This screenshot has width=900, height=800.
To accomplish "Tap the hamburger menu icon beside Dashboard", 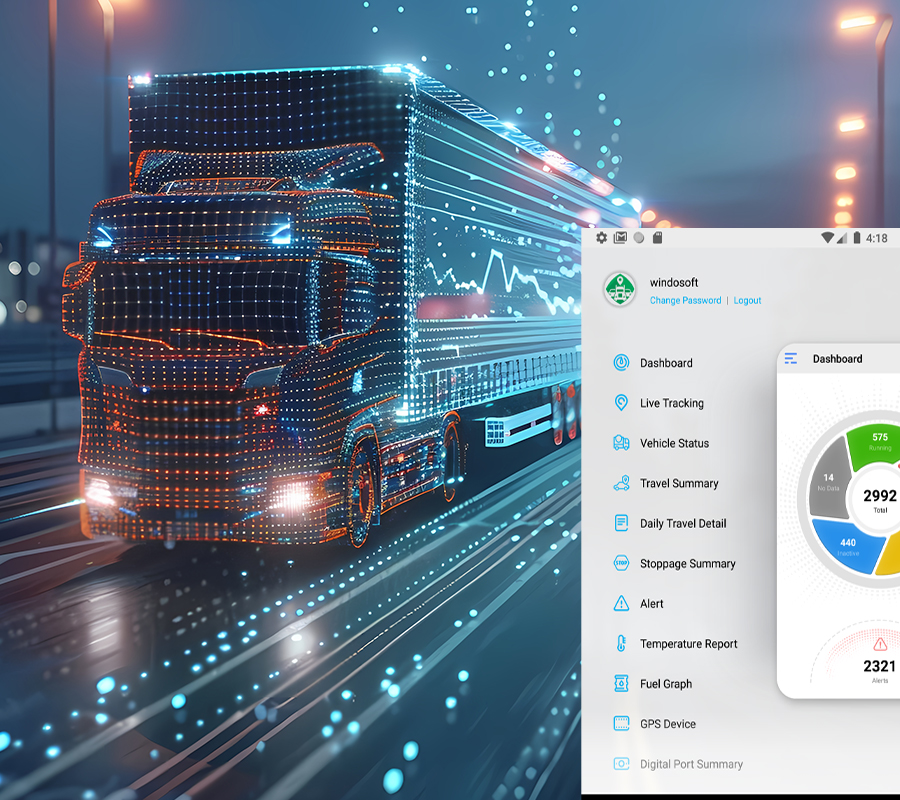I will (791, 359).
